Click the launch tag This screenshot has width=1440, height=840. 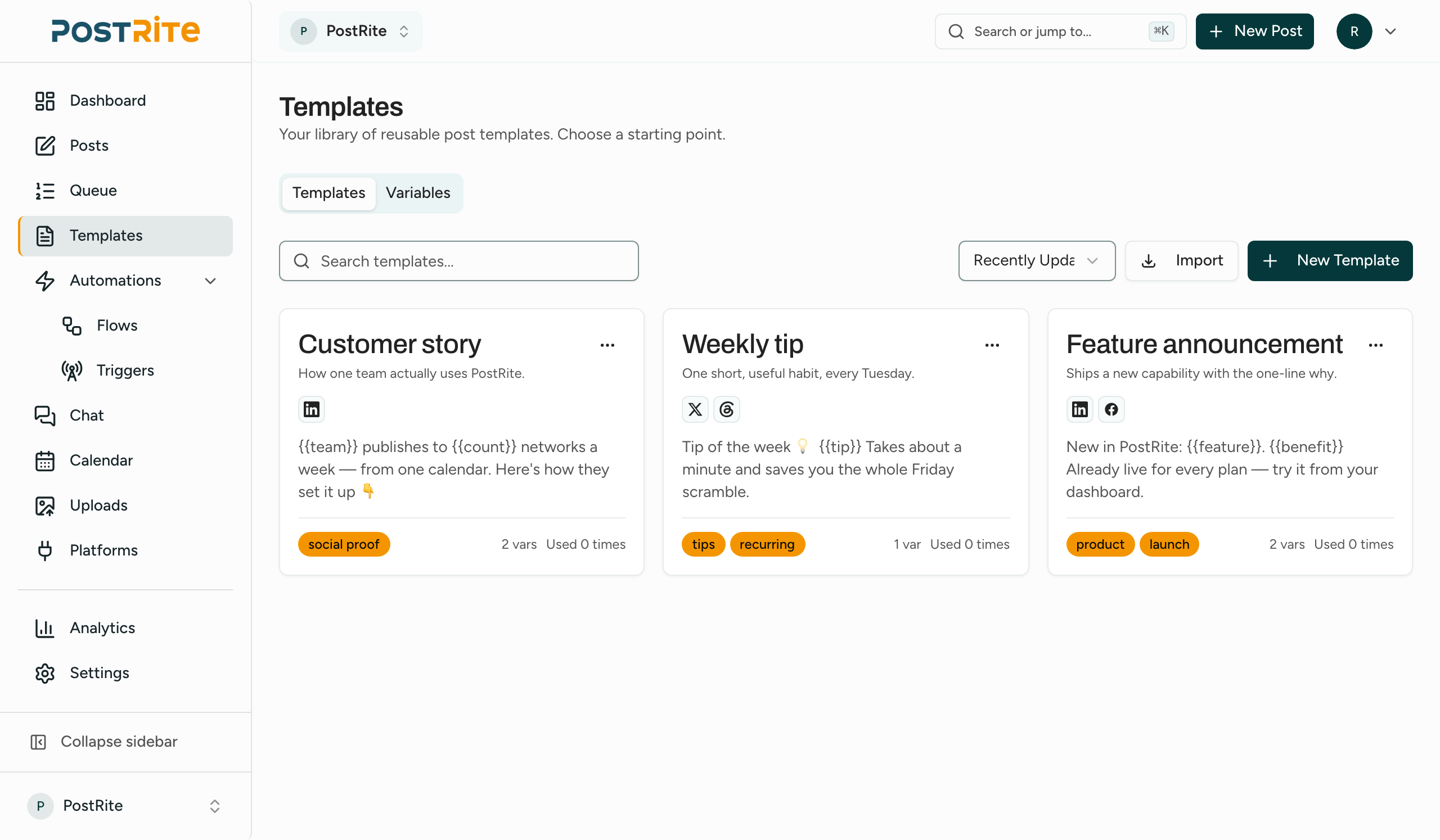[1169, 545]
